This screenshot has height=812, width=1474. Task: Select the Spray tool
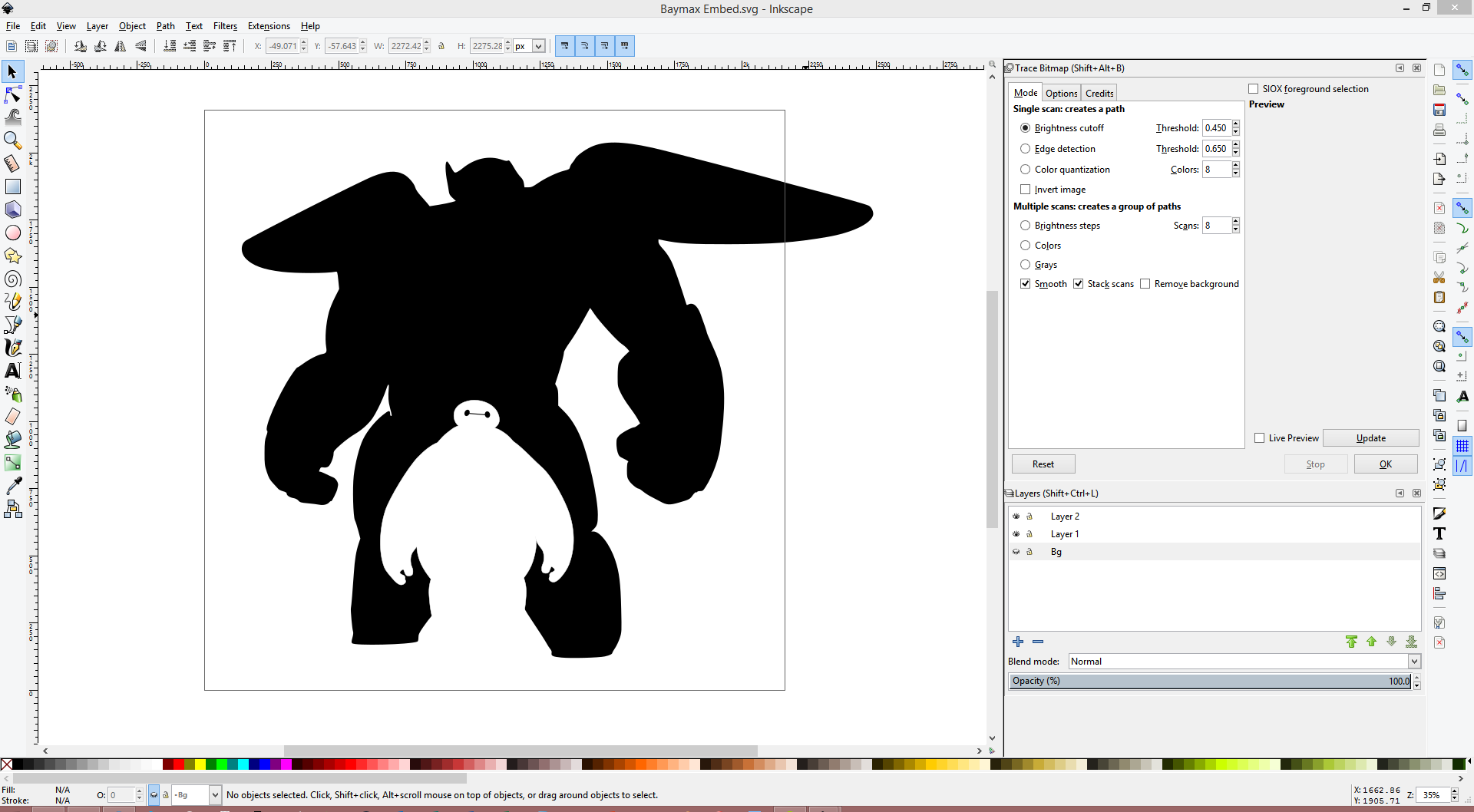pos(12,394)
